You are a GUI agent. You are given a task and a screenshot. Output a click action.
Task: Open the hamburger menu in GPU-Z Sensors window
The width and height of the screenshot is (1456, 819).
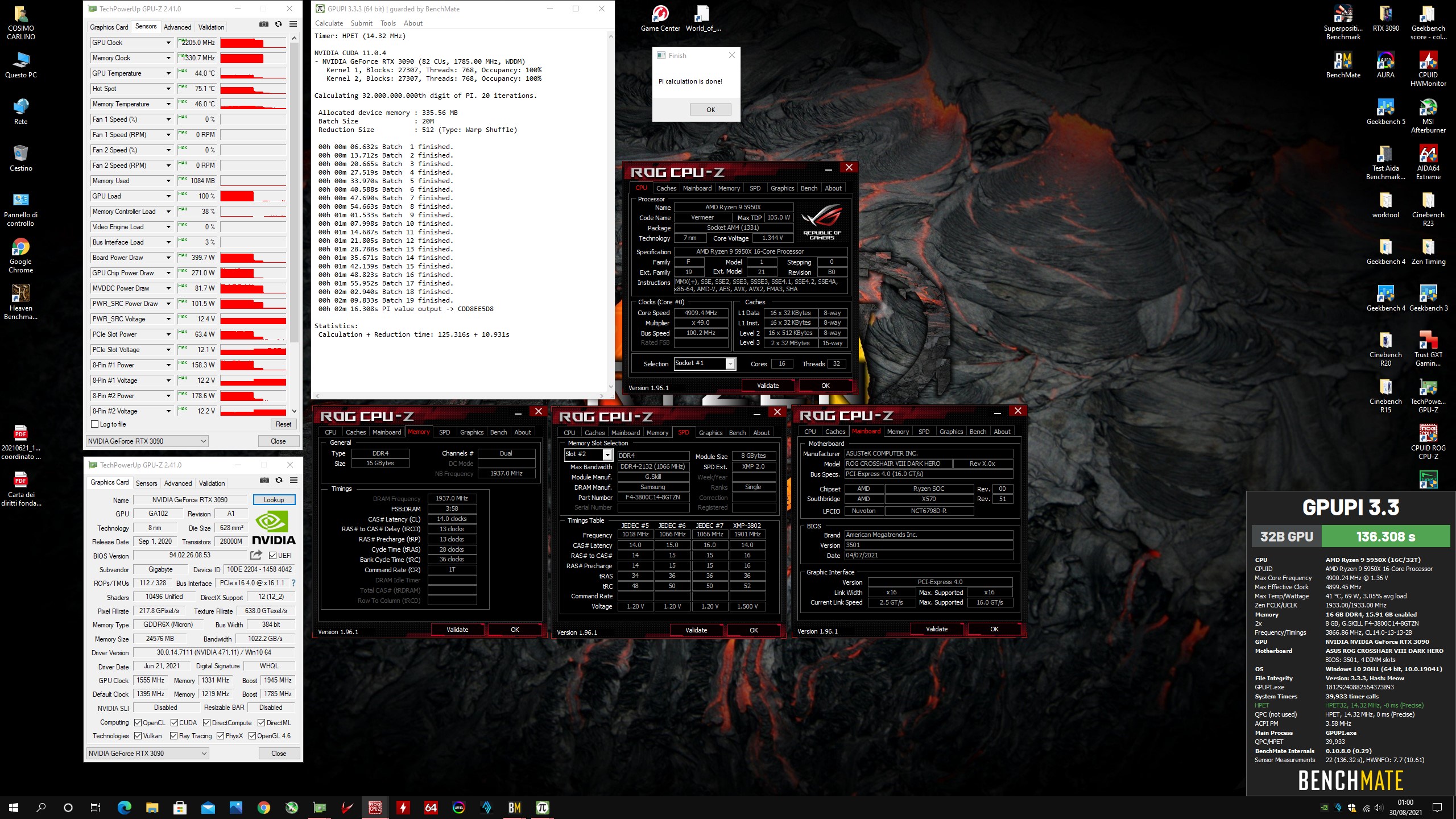pyautogui.click(x=293, y=24)
